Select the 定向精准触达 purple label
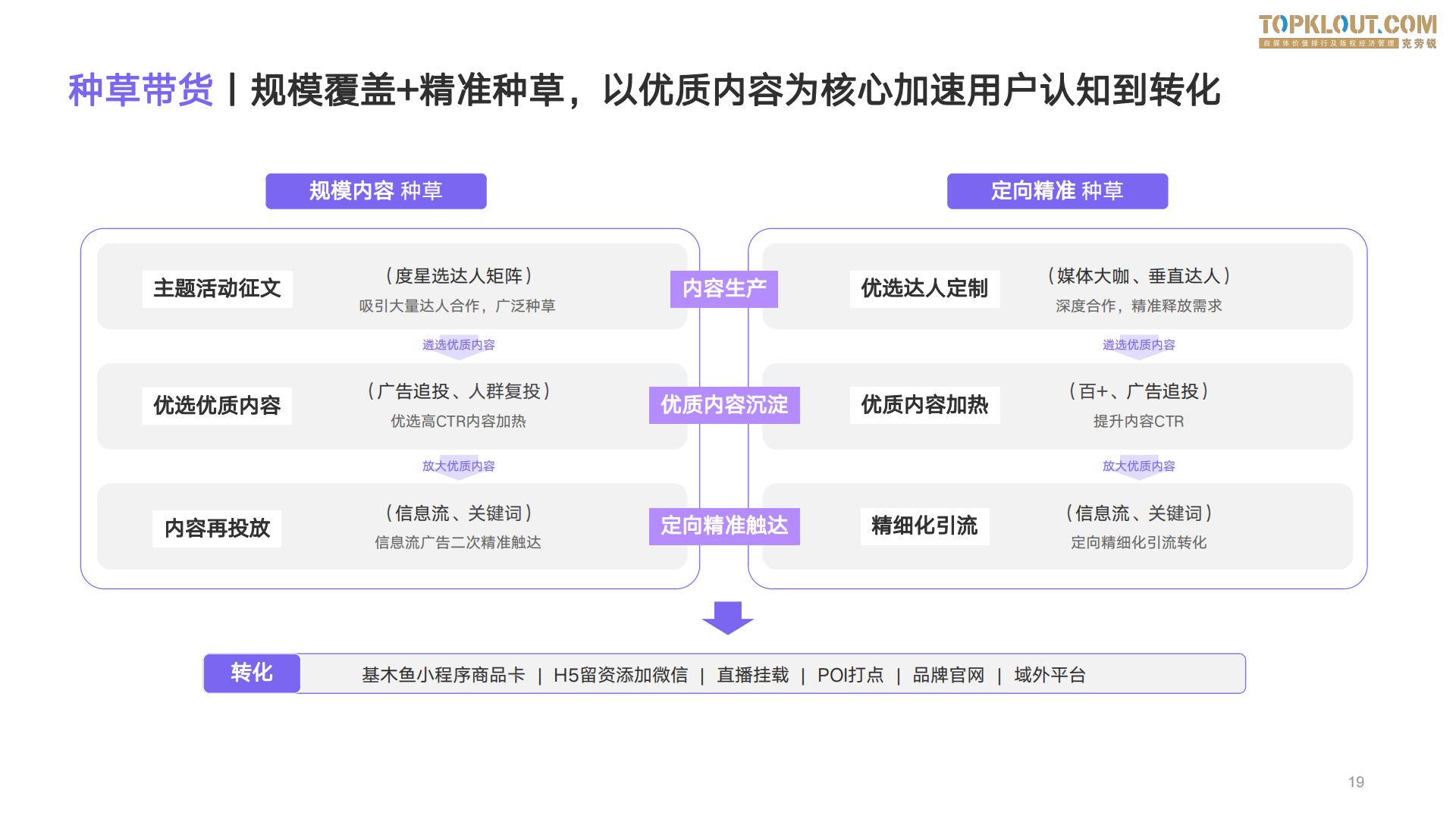The width and height of the screenshot is (1456, 819). [723, 526]
